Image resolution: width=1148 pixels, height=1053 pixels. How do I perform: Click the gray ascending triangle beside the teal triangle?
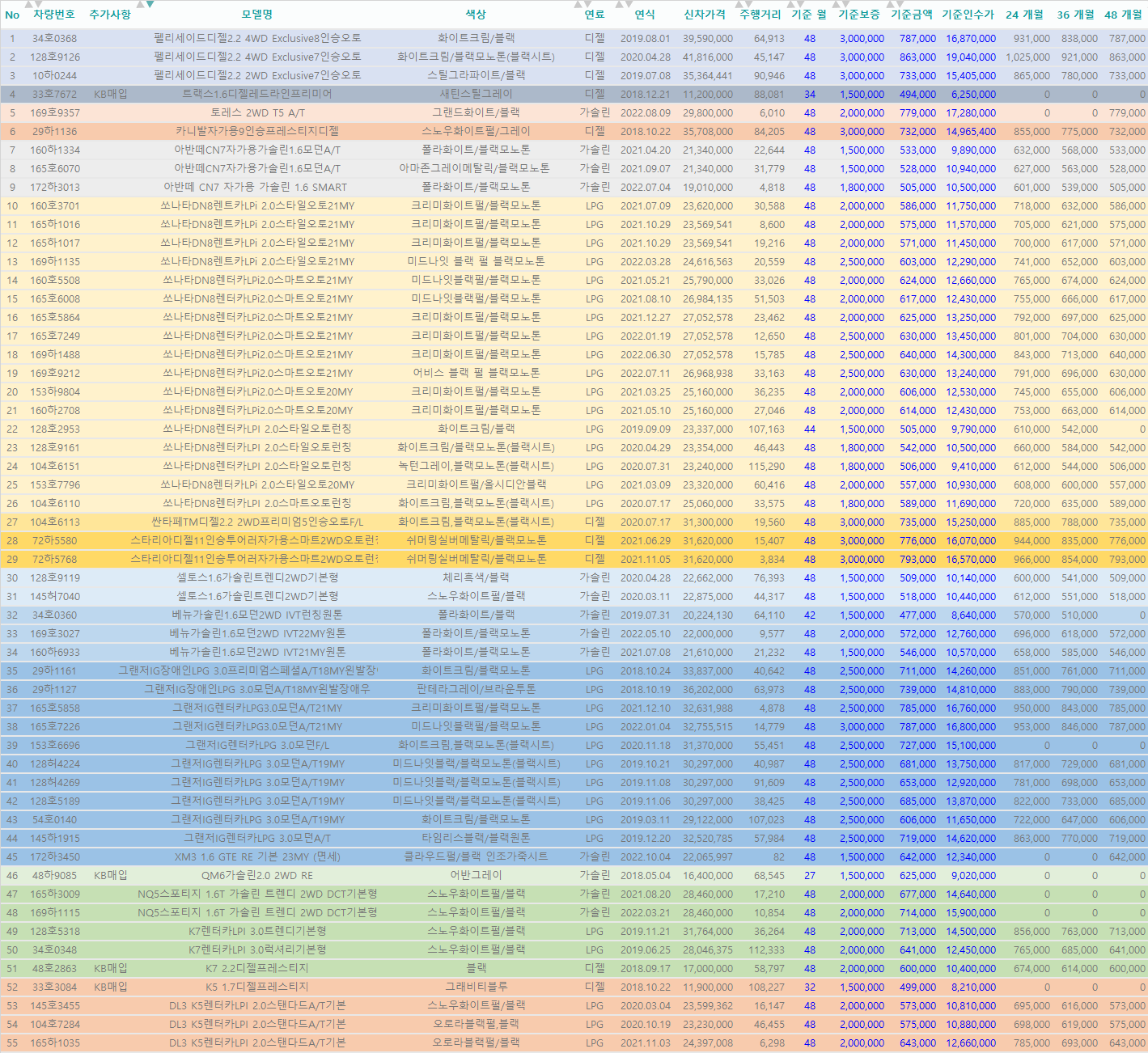140,4
